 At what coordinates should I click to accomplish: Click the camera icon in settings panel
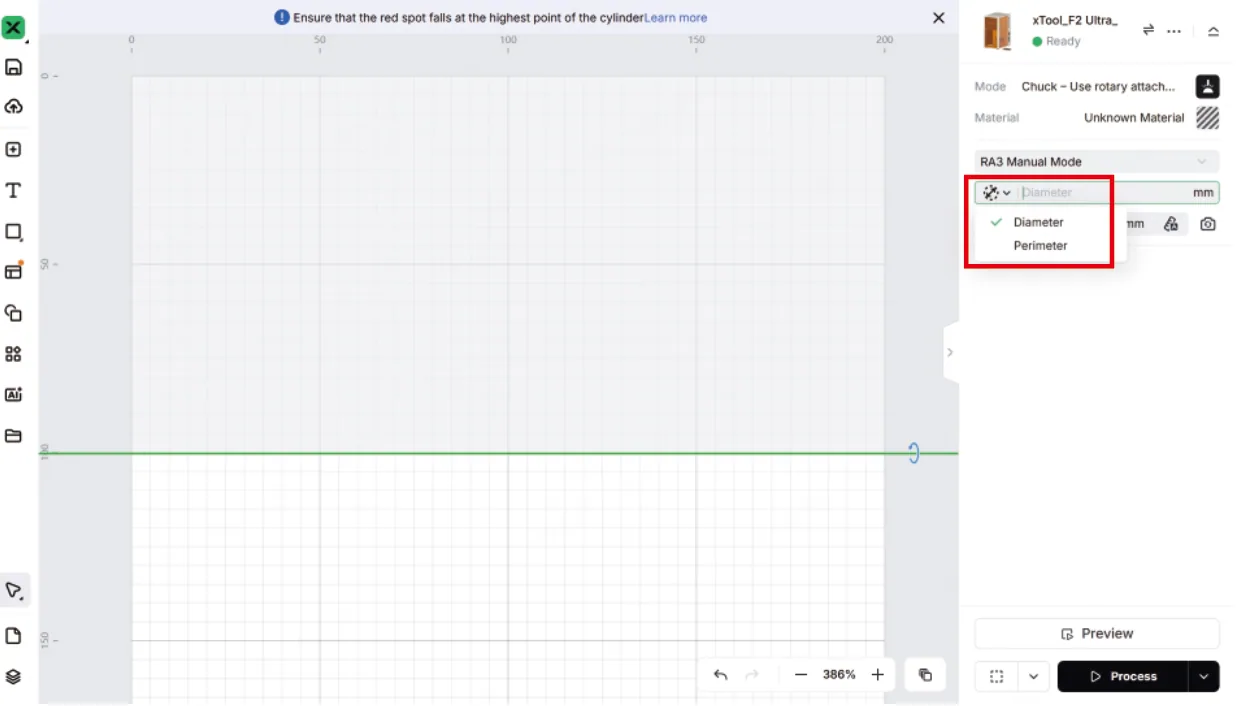click(1208, 224)
